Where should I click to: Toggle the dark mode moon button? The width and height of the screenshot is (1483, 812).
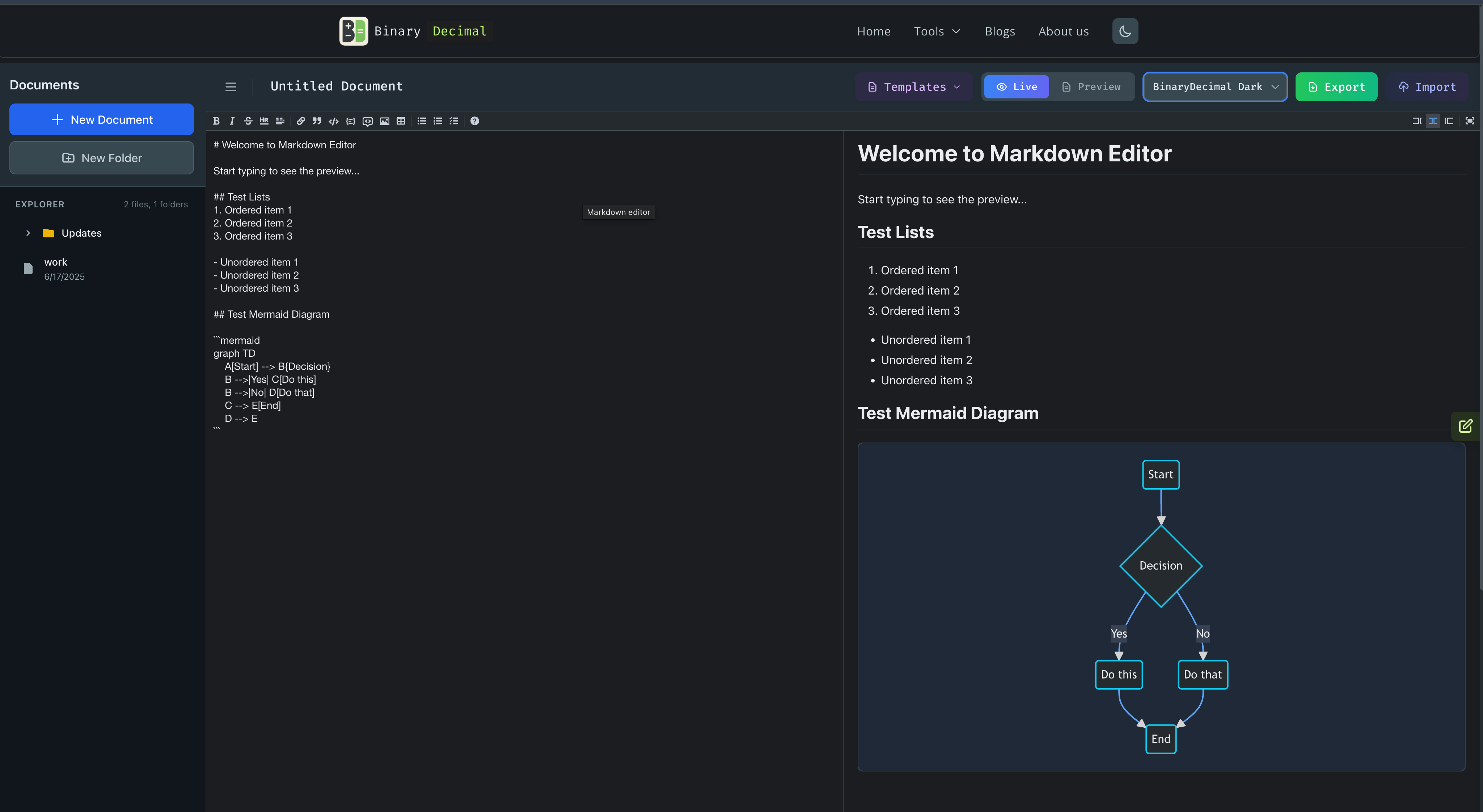(1125, 31)
